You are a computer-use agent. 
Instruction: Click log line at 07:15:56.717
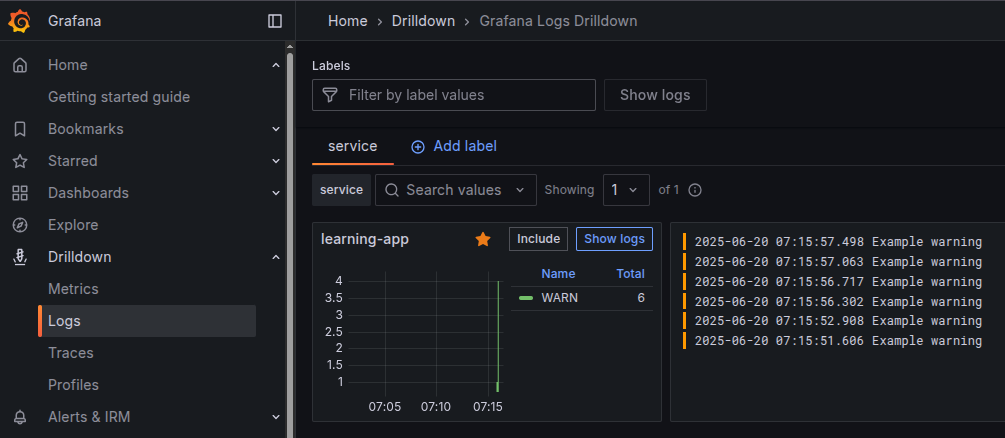pyautogui.click(x=838, y=282)
